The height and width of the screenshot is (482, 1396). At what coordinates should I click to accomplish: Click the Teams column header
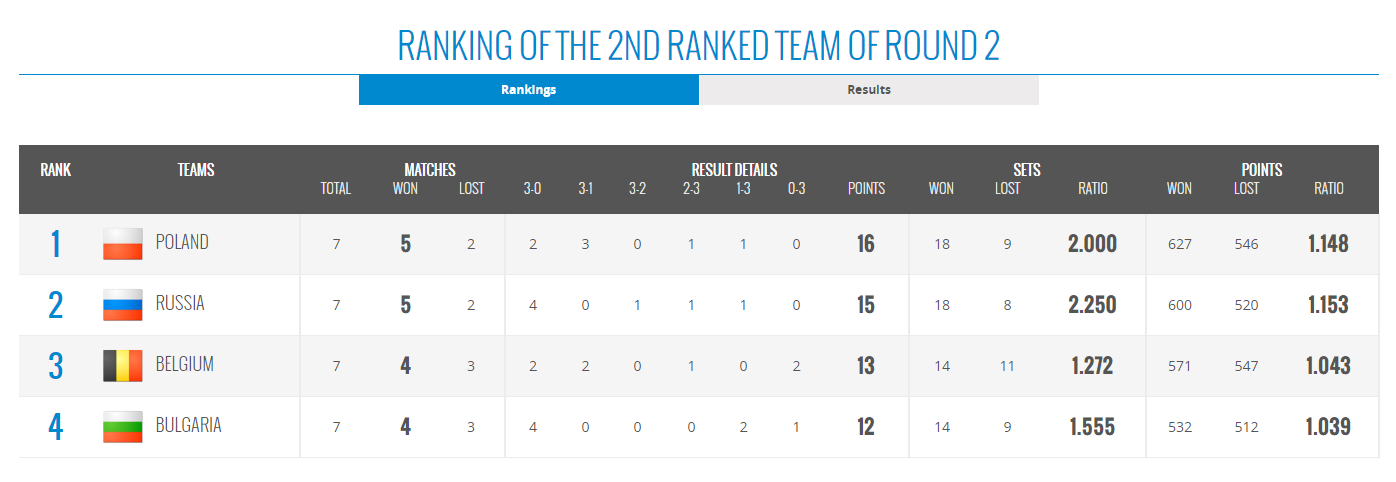click(196, 170)
